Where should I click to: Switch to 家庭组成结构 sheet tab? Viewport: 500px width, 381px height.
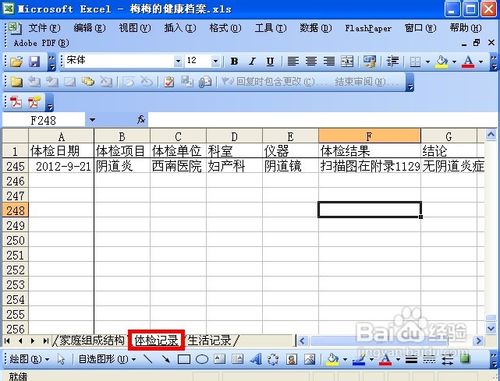pos(92,340)
